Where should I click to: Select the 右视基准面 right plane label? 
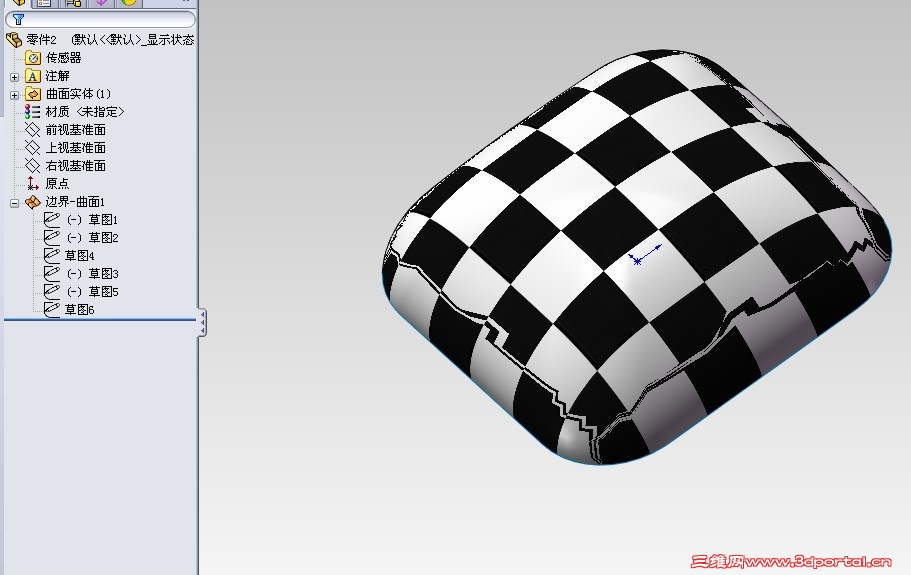click(76, 166)
